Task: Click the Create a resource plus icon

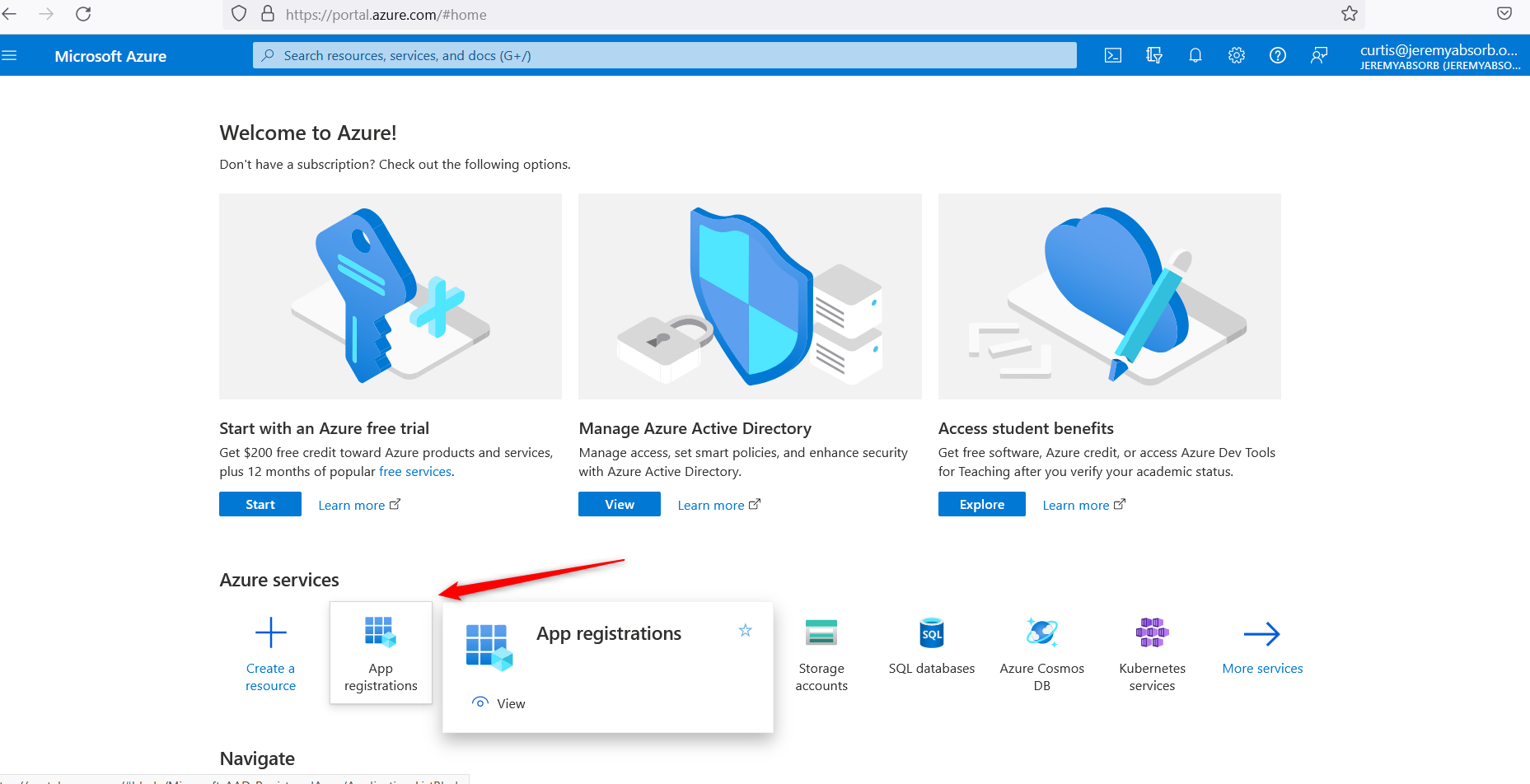Action: [270, 632]
